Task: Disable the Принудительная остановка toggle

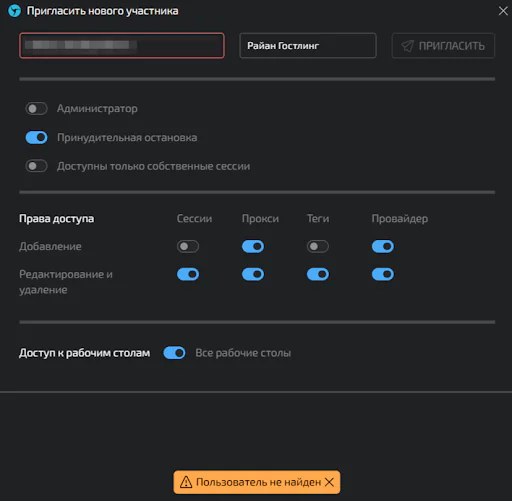Action: click(37, 137)
